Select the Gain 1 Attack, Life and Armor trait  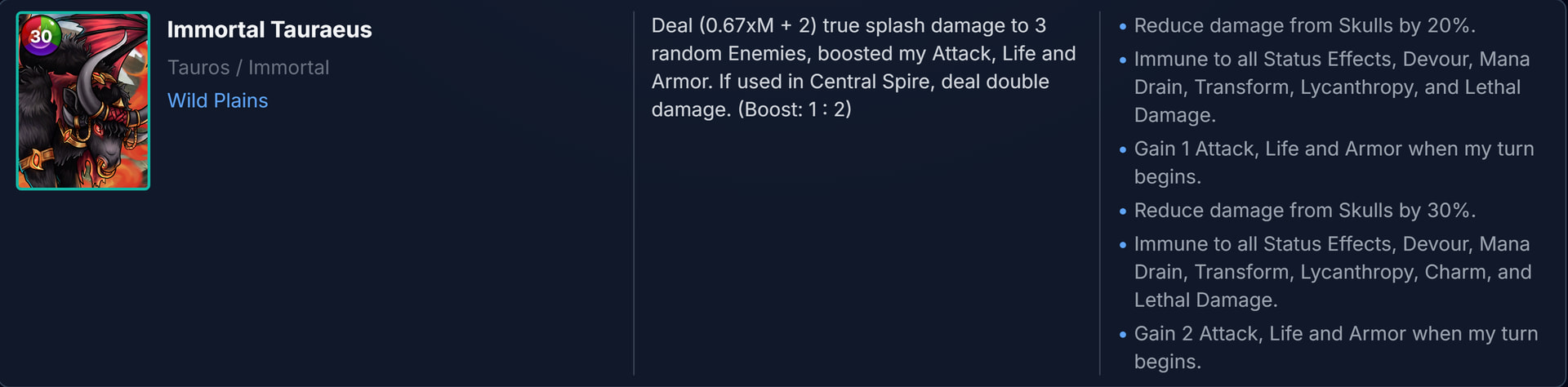[x=1334, y=162]
